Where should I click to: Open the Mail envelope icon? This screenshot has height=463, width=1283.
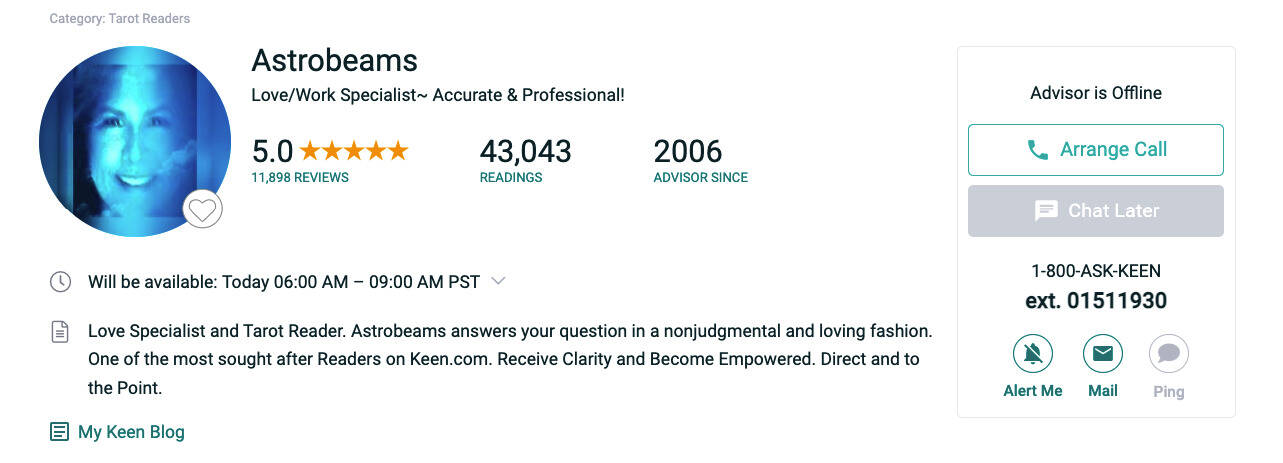(1102, 353)
